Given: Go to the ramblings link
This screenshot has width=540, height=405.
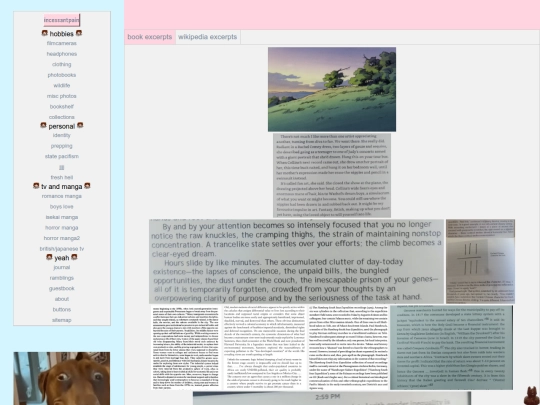Looking at the screenshot, I should coord(62,278).
